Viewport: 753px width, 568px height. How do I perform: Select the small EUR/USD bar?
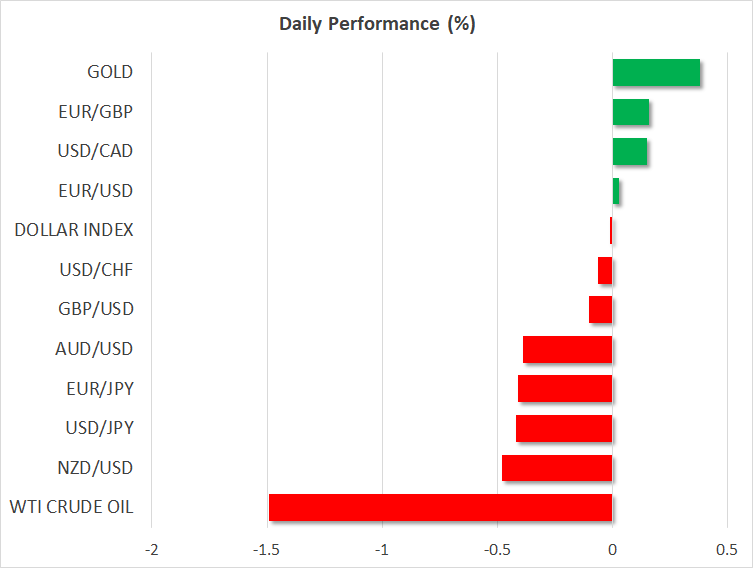(616, 191)
